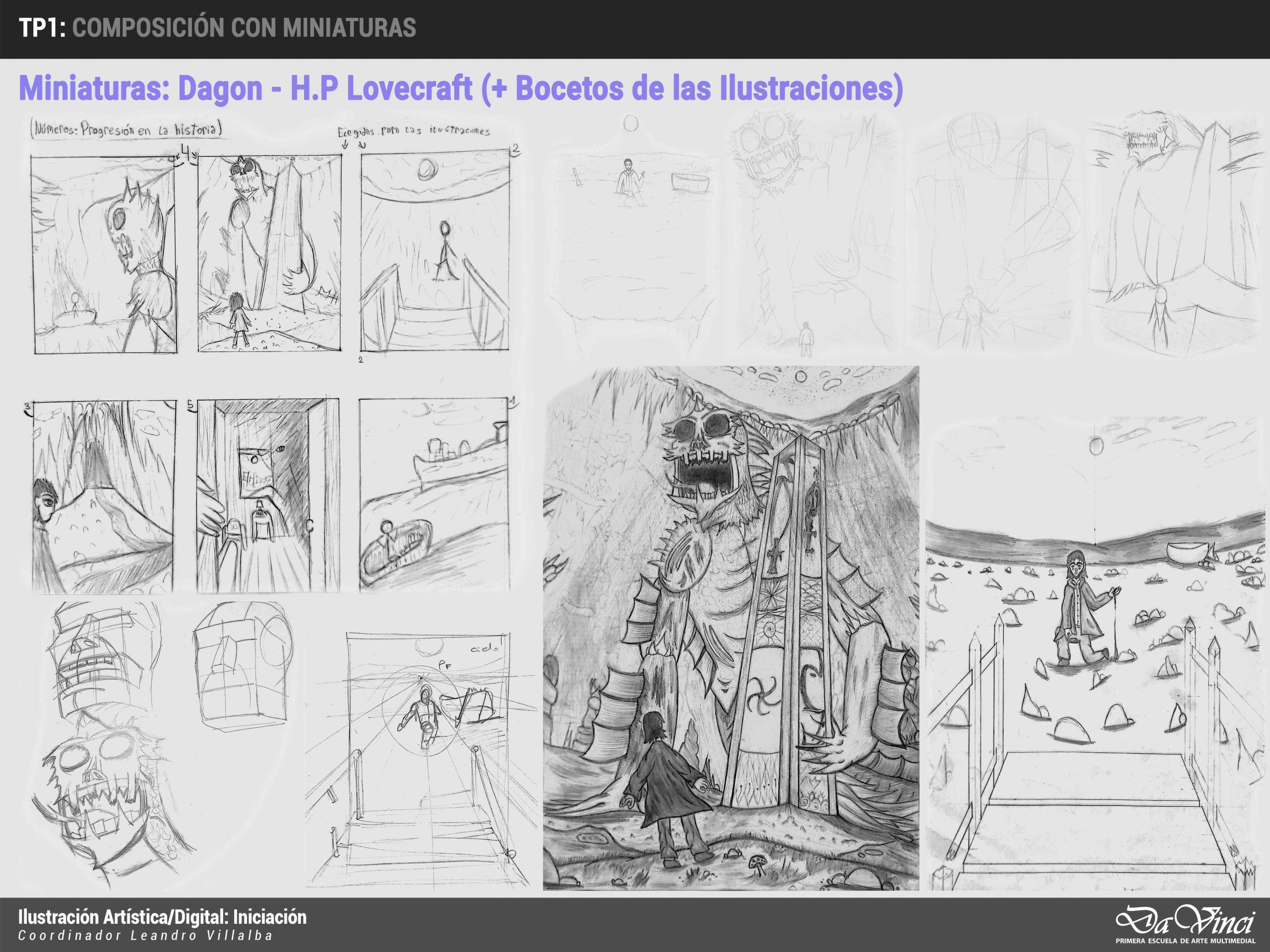Select the monster beside obelisk thumbnail sketch

[269, 254]
